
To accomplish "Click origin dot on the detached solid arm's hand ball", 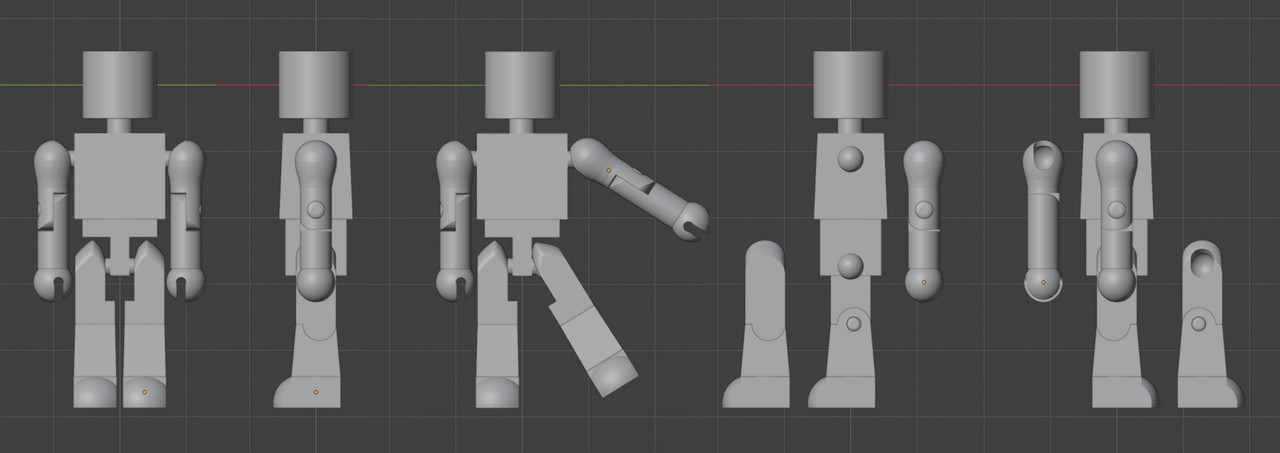I will coord(924,284).
